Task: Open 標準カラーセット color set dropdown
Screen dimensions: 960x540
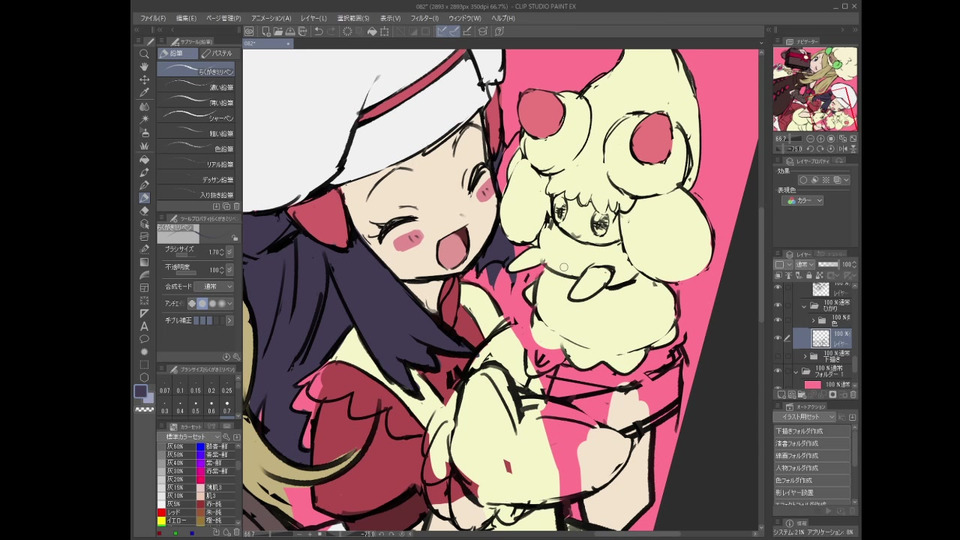Action: [x=189, y=437]
